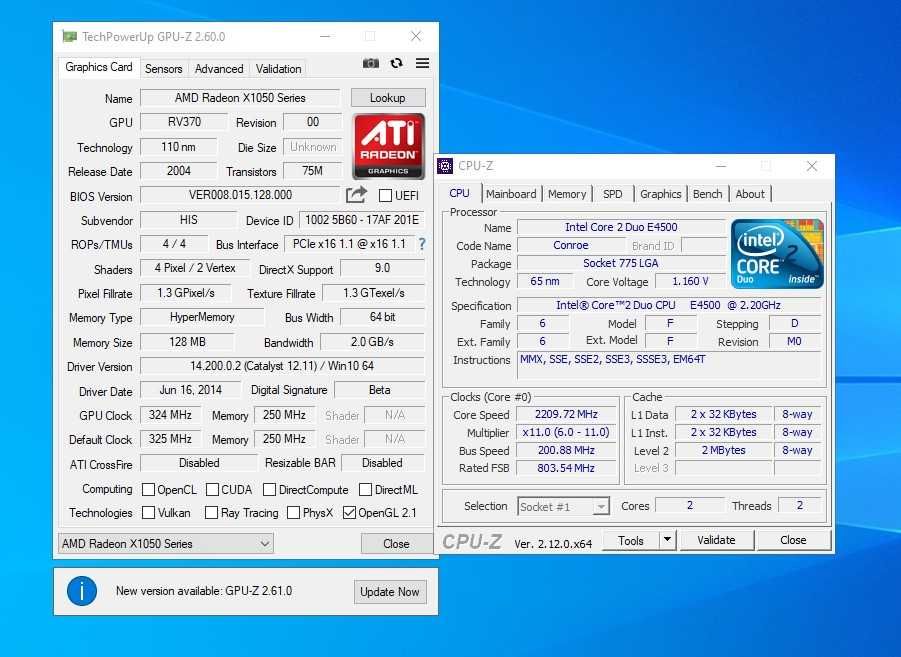
Task: Expand the CPU-Z Tools dropdown arrow
Action: [667, 540]
